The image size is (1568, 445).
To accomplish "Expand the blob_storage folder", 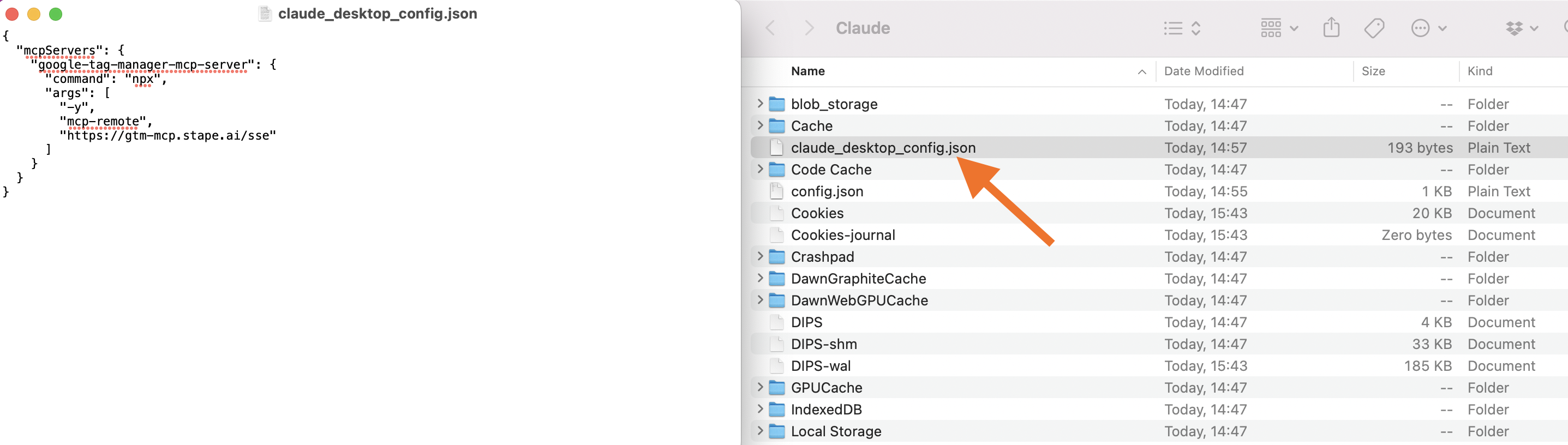I will [759, 104].
